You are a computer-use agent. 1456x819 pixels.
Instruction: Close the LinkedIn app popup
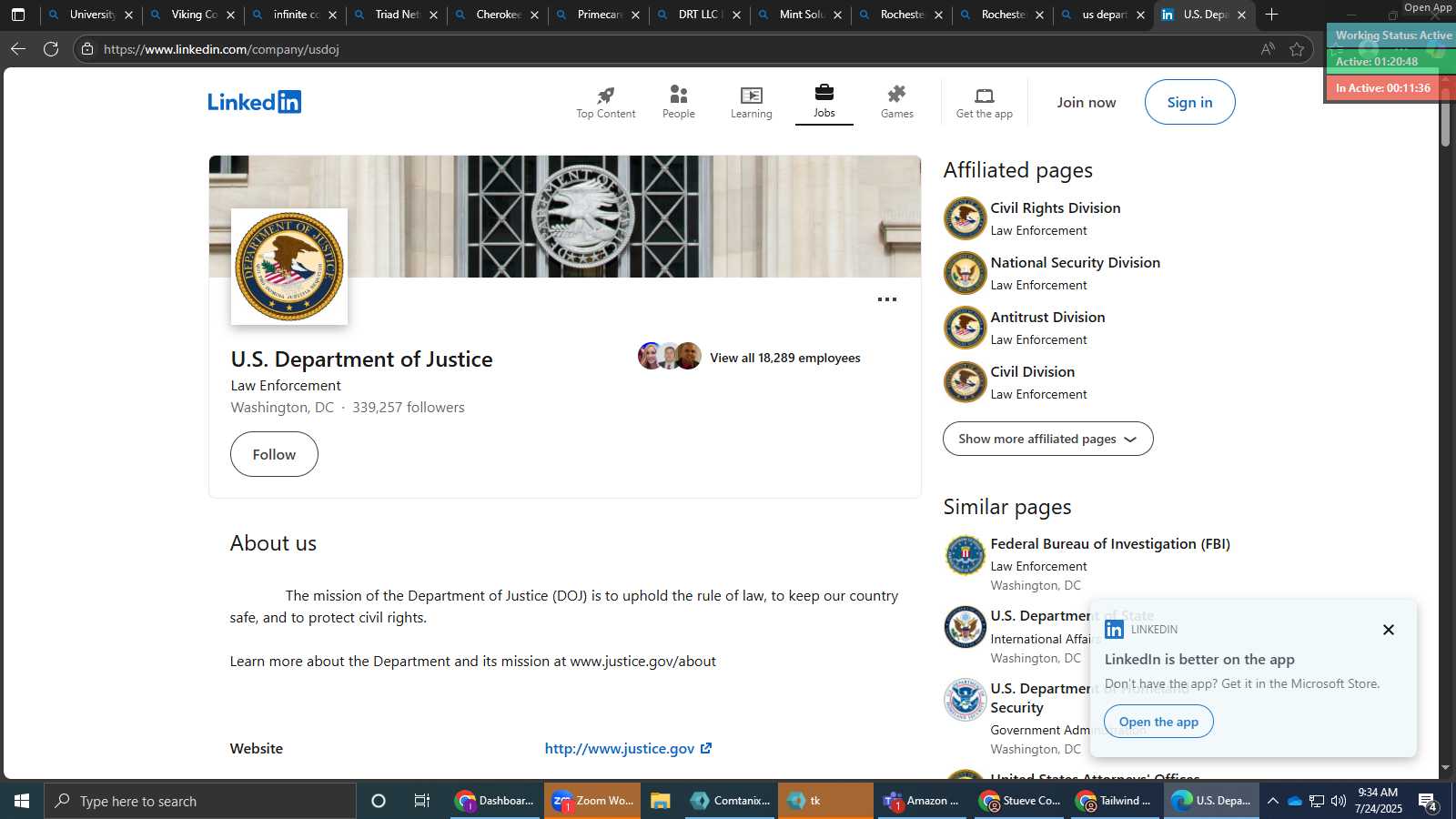[1388, 630]
